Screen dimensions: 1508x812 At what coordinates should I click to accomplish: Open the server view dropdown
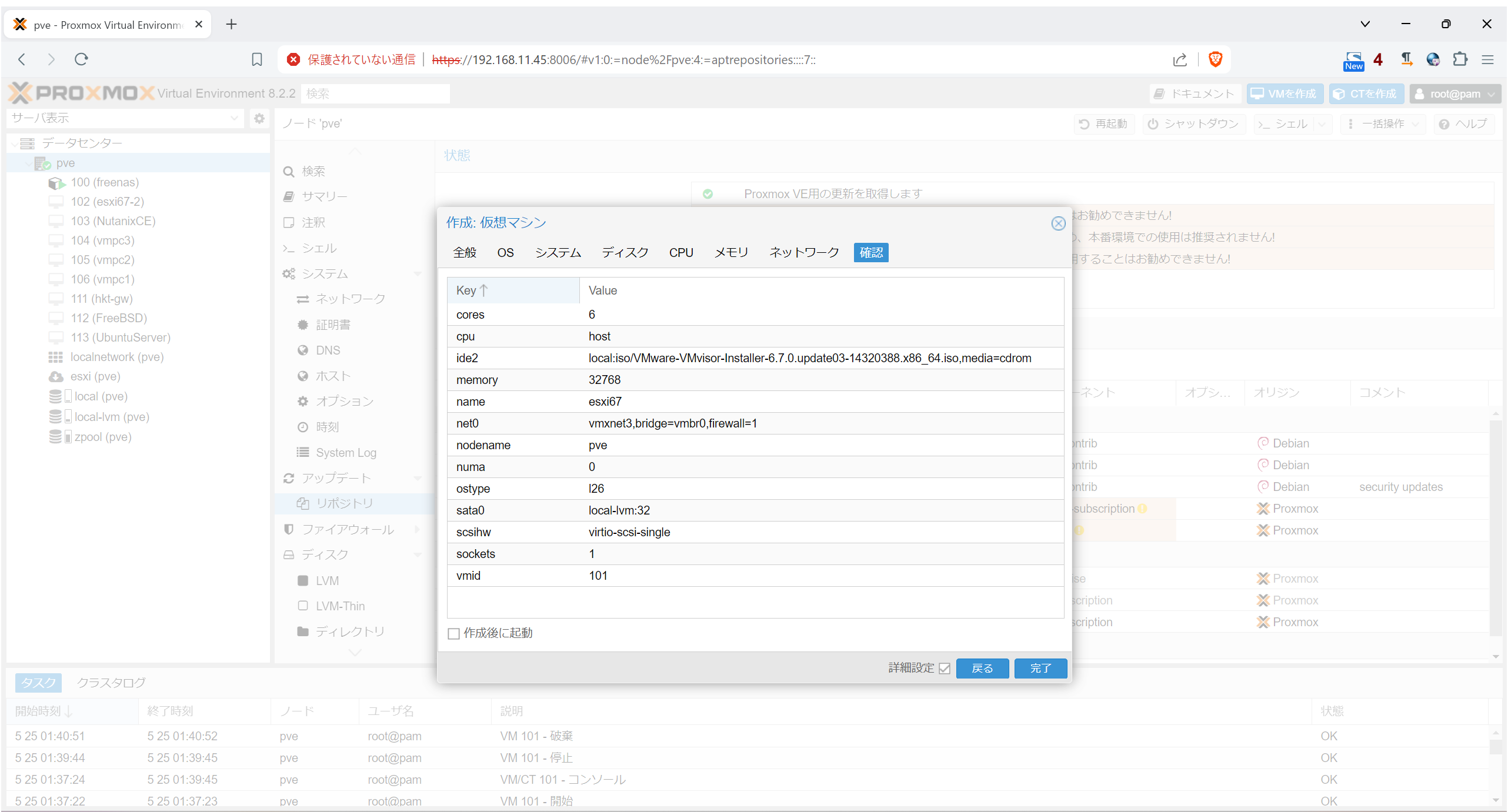coord(234,118)
